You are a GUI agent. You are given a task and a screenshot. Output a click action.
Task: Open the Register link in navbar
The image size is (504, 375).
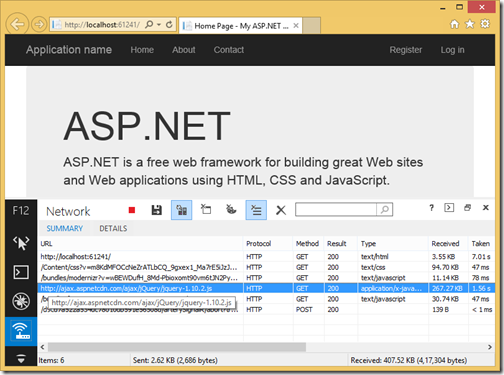[406, 50]
